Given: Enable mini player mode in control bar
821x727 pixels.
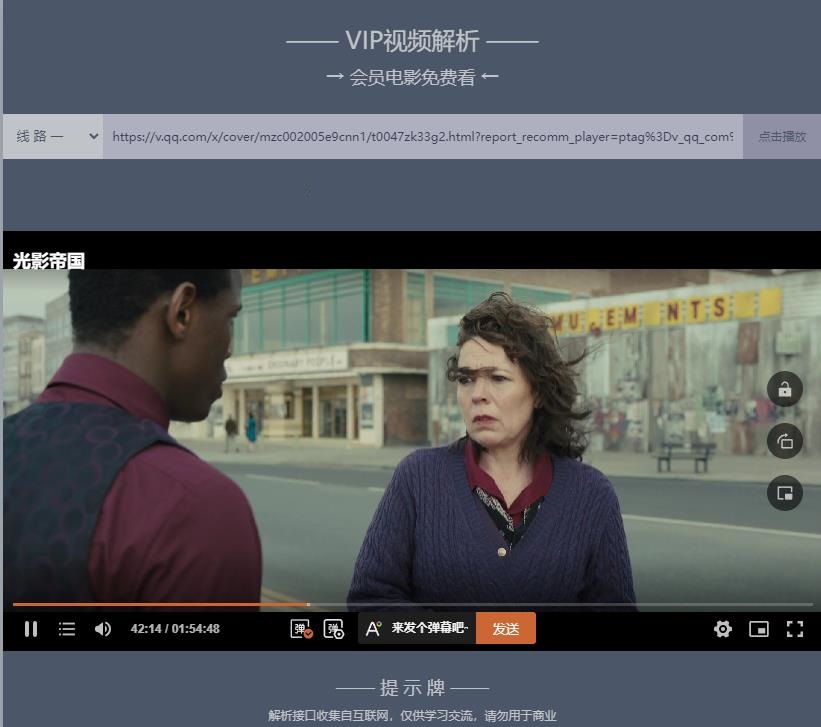Looking at the screenshot, I should coord(759,629).
